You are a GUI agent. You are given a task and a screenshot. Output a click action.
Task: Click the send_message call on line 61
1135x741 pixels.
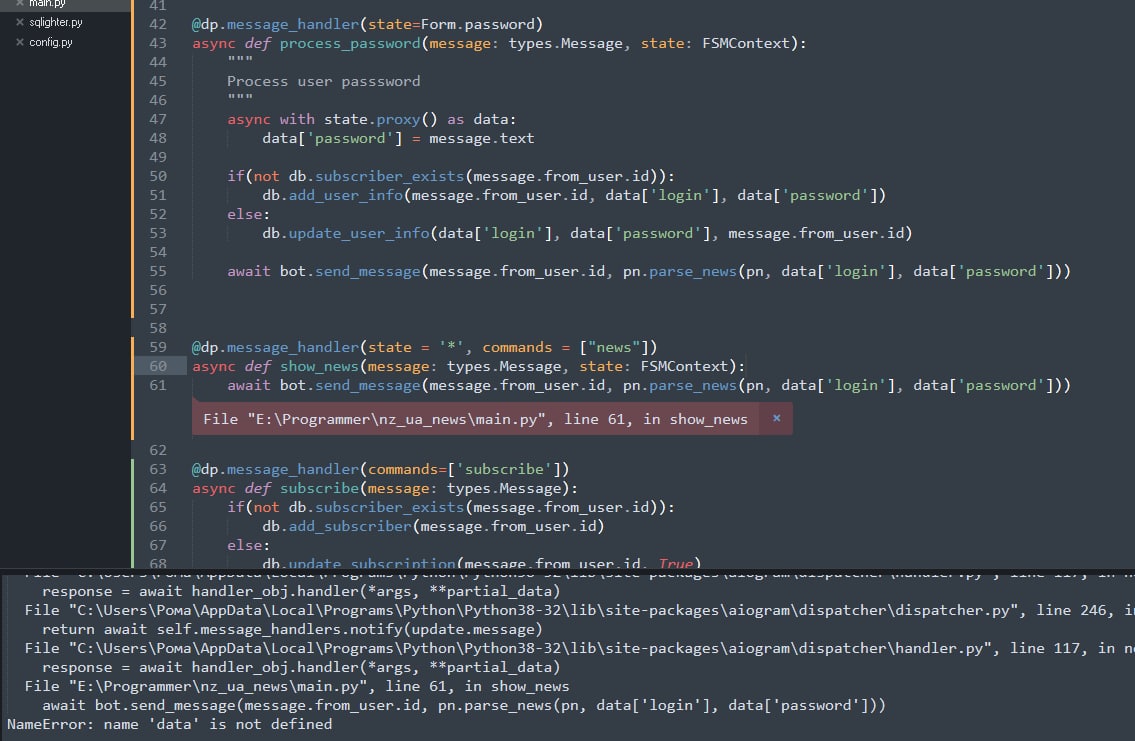coord(649,385)
